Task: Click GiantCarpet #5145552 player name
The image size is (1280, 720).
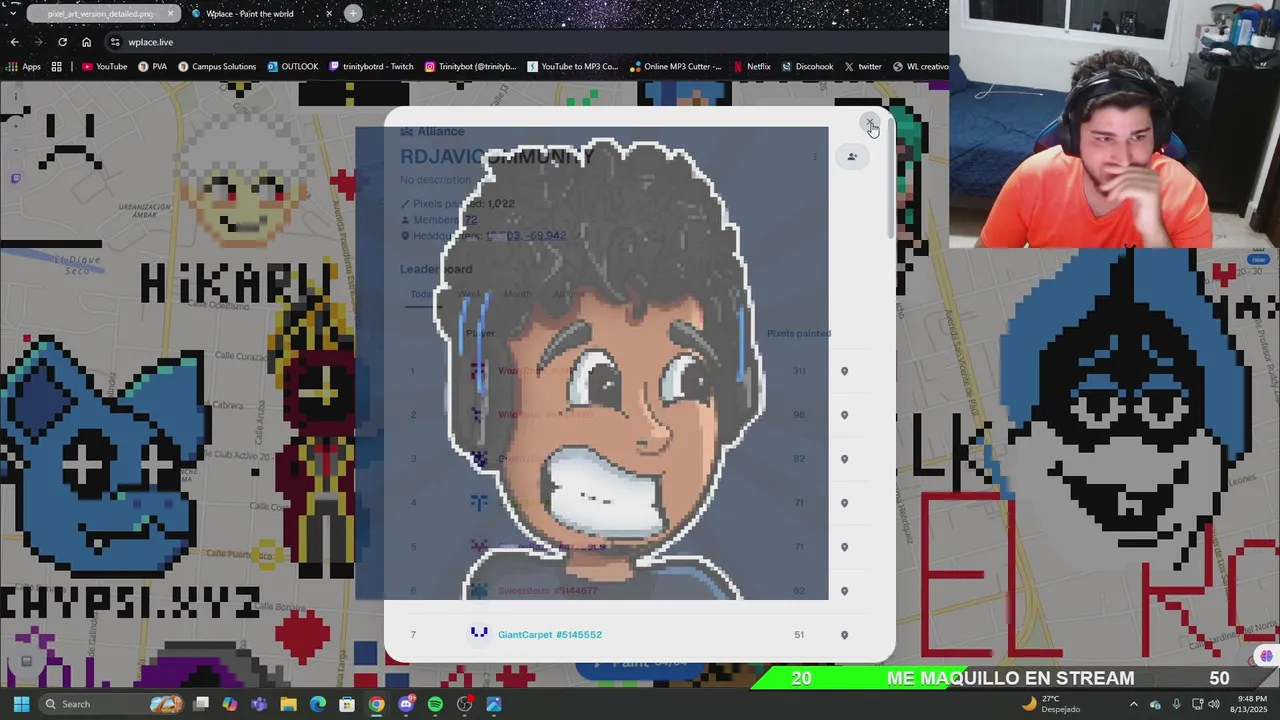Action: [x=550, y=635]
